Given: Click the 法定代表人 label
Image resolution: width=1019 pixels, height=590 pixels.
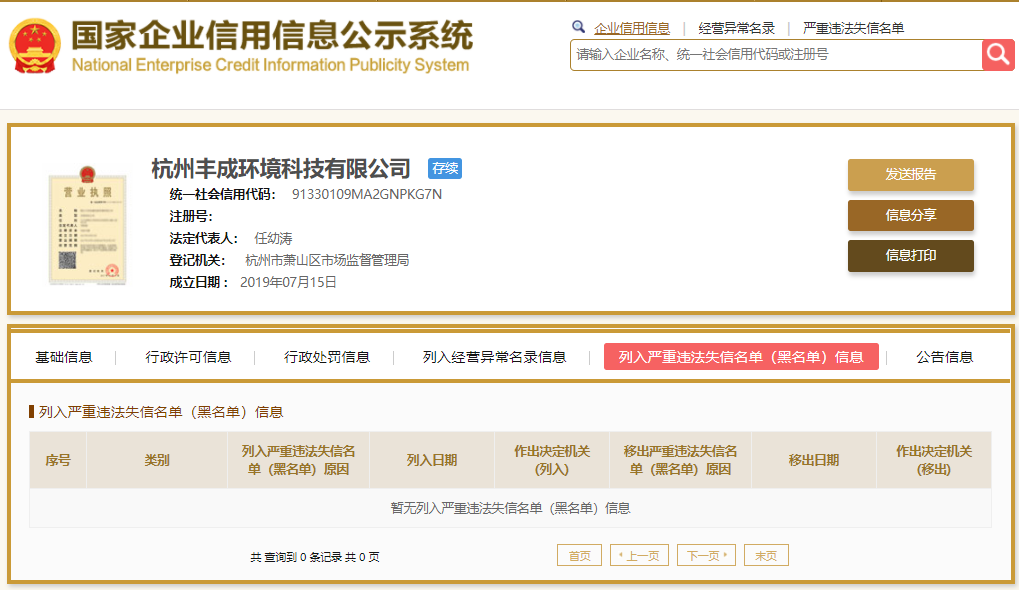Looking at the screenshot, I should click(x=203, y=238).
